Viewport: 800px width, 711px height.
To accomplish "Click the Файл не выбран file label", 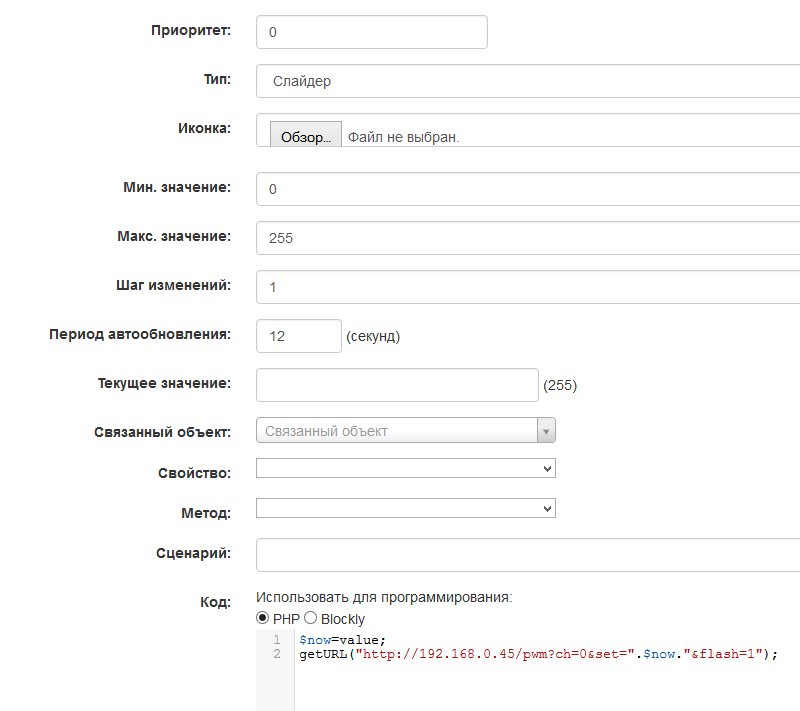I will pyautogui.click(x=404, y=137).
